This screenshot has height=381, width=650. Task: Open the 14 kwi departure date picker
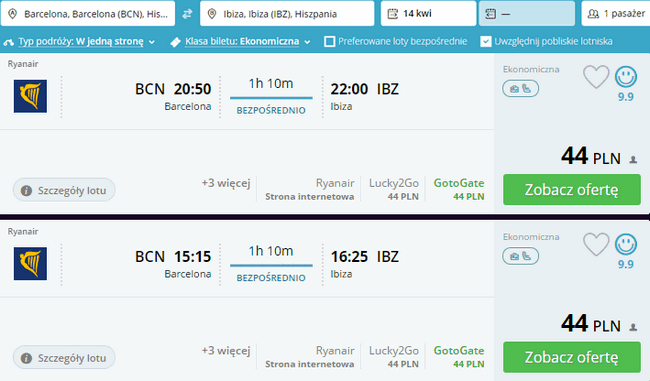point(429,14)
